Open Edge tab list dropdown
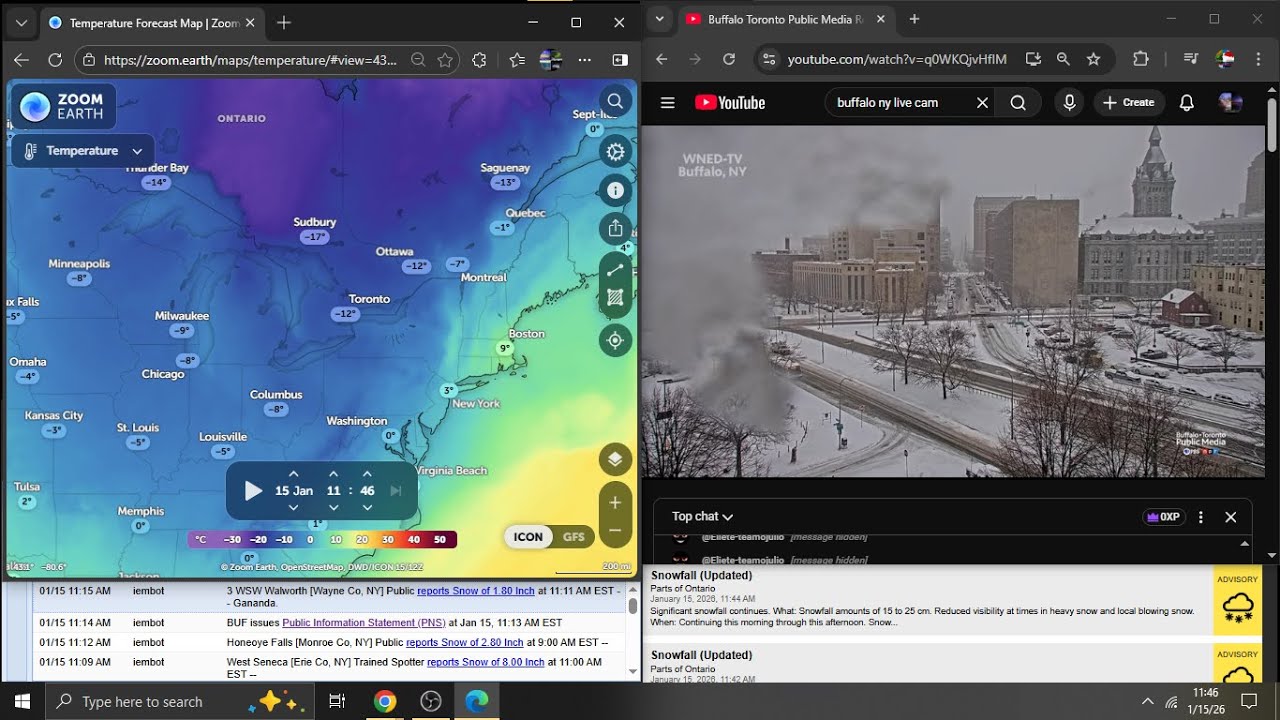 point(21,23)
